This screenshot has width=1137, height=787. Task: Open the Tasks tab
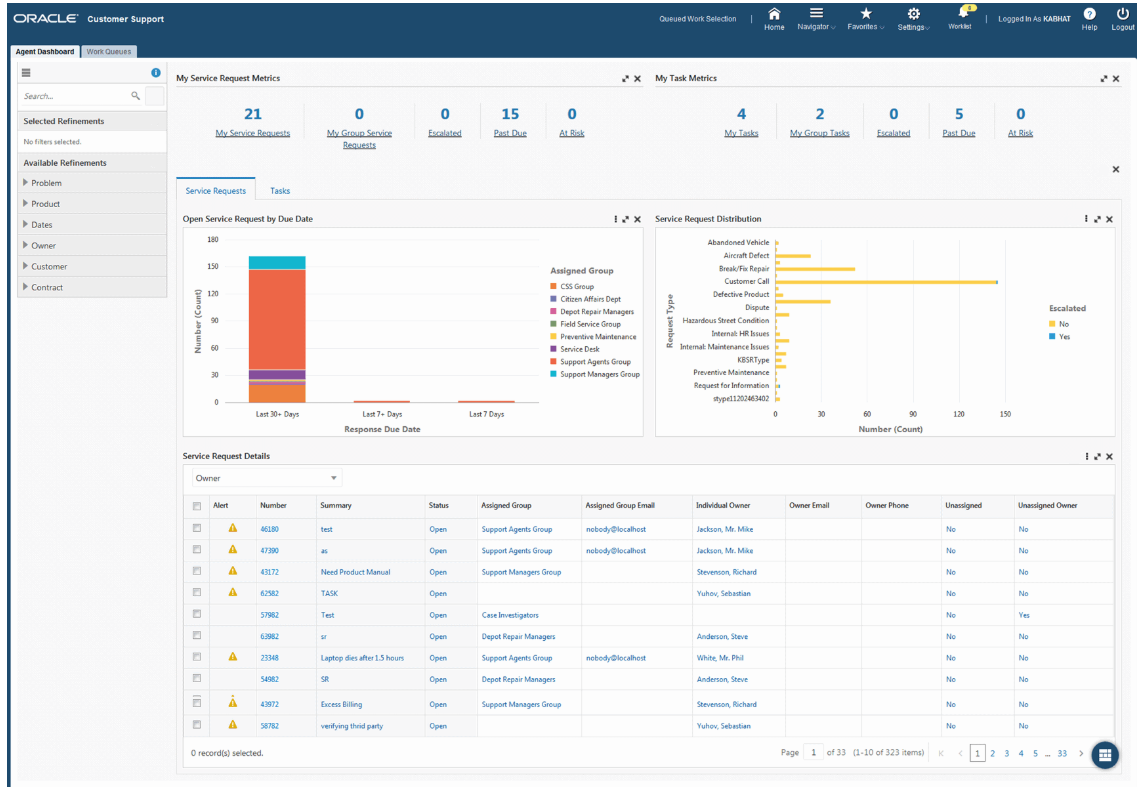[x=279, y=190]
